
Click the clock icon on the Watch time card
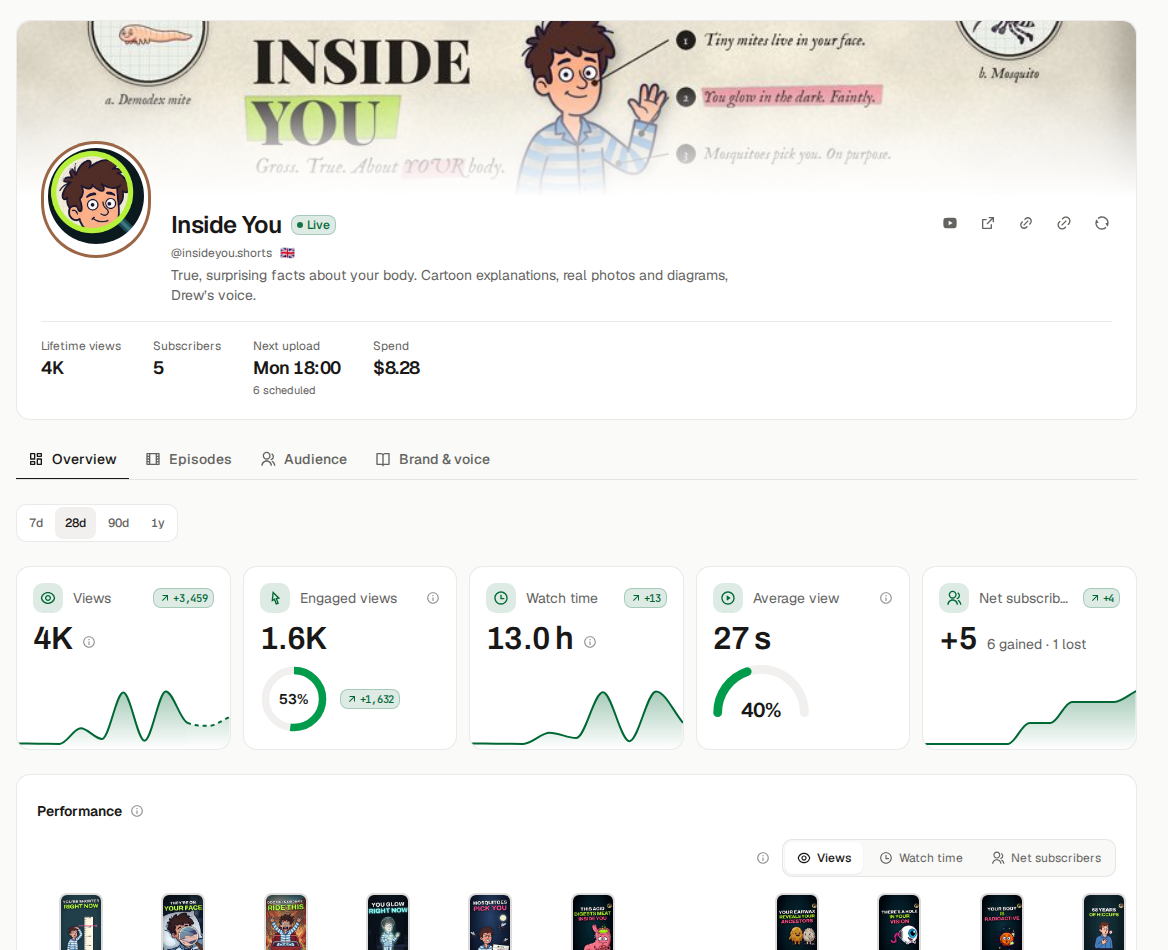[x=501, y=598]
